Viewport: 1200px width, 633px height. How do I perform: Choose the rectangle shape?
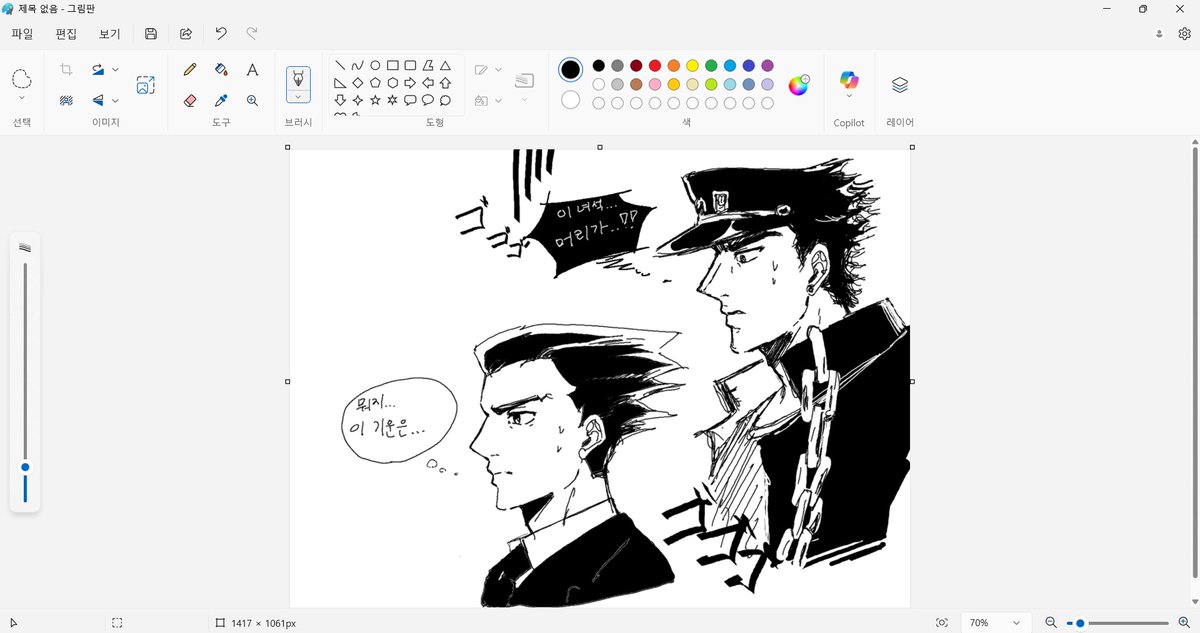(393, 66)
